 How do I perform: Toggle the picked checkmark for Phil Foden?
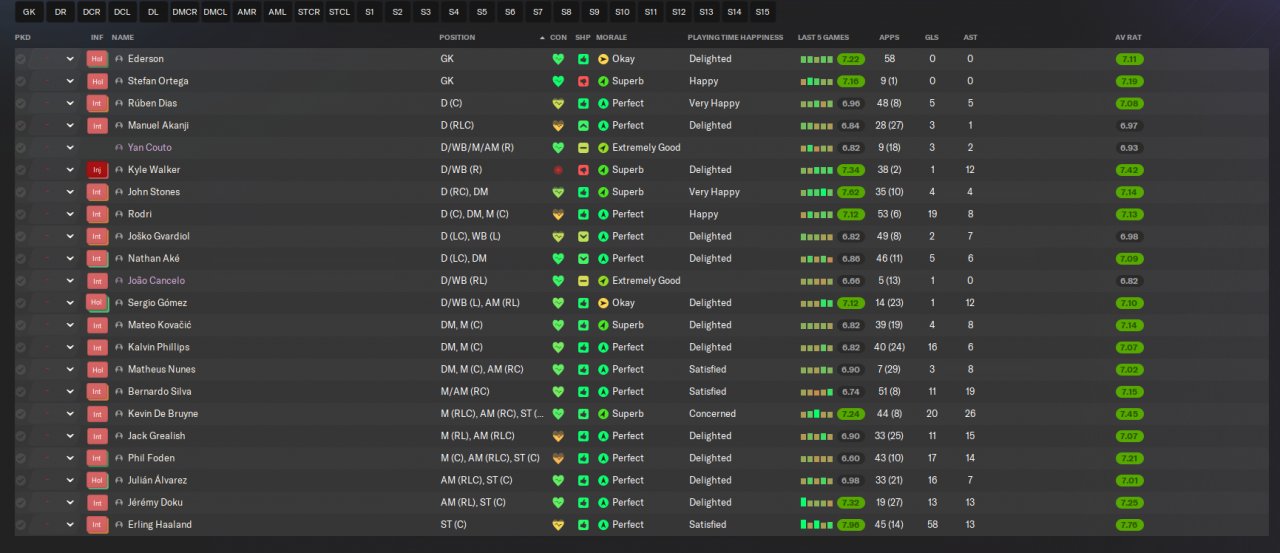click(21, 458)
